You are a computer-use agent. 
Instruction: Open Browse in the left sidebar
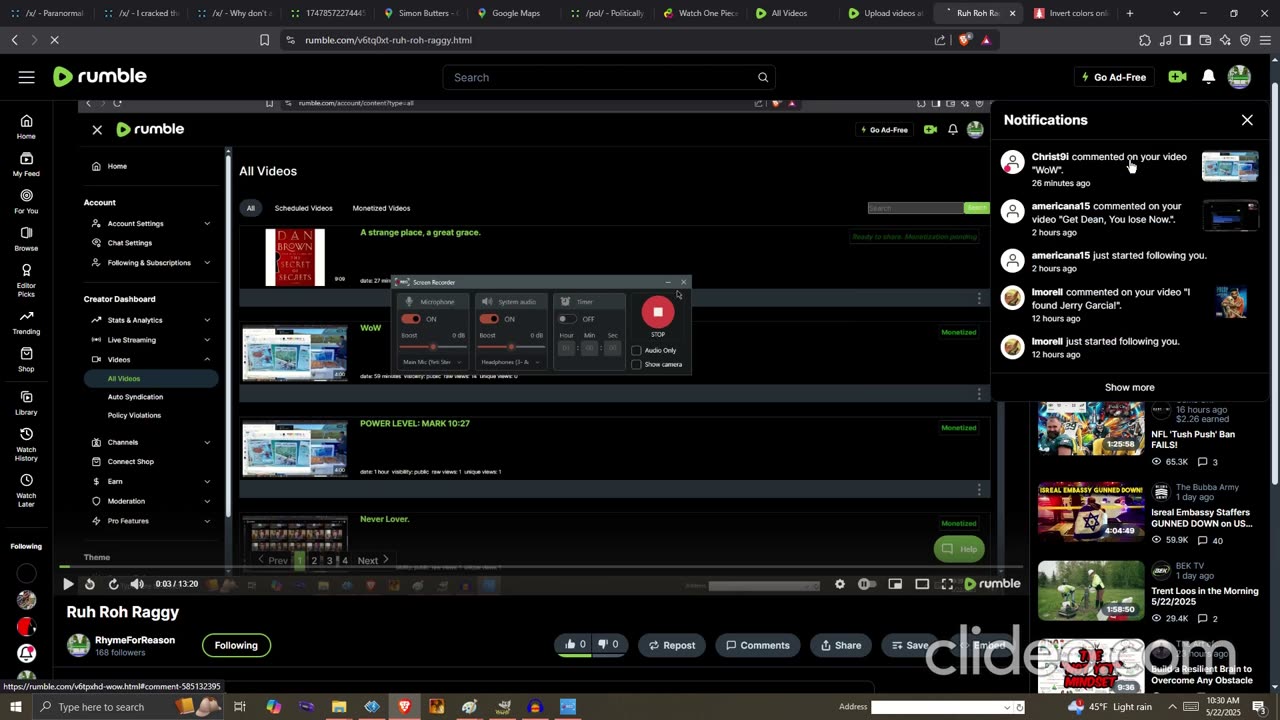coord(26,238)
